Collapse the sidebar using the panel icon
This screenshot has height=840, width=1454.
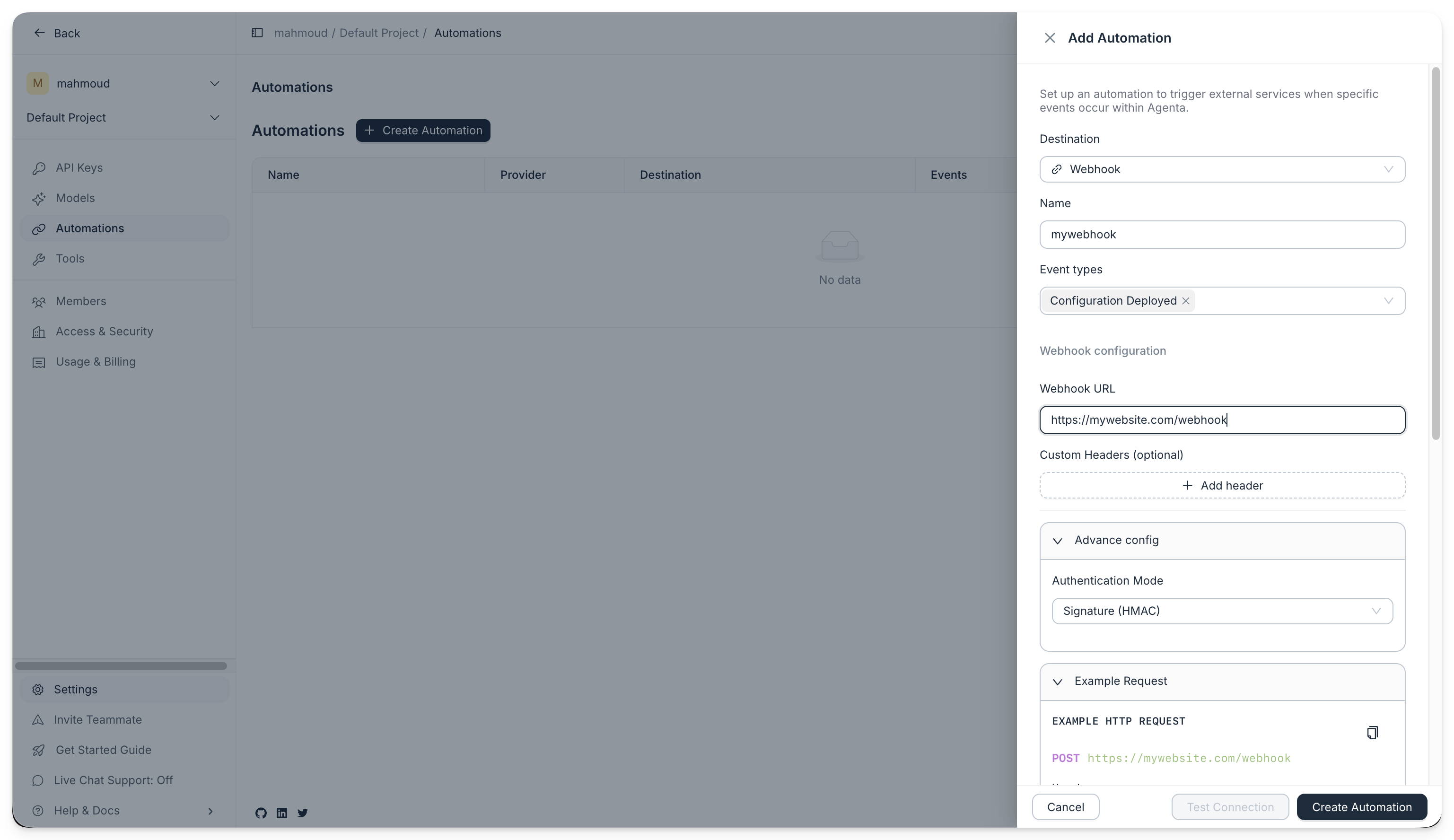pyautogui.click(x=257, y=33)
